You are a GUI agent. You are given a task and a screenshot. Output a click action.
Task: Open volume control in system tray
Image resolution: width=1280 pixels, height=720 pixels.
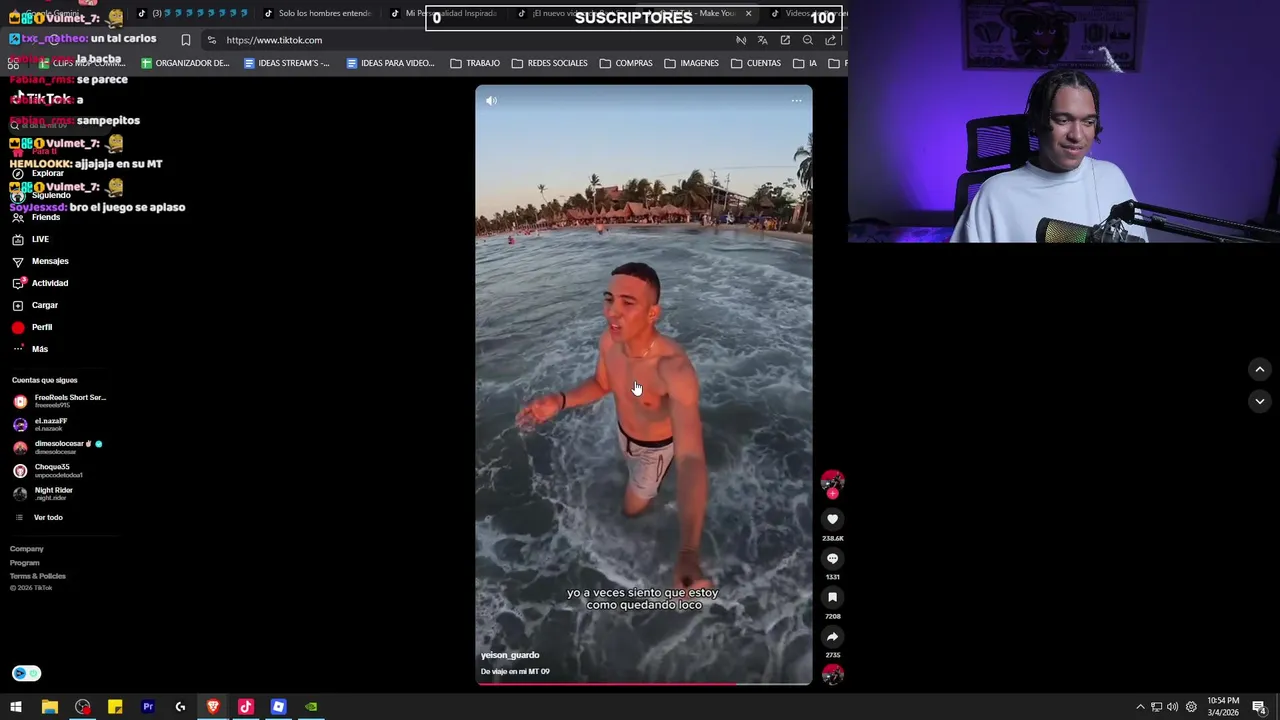click(1173, 707)
